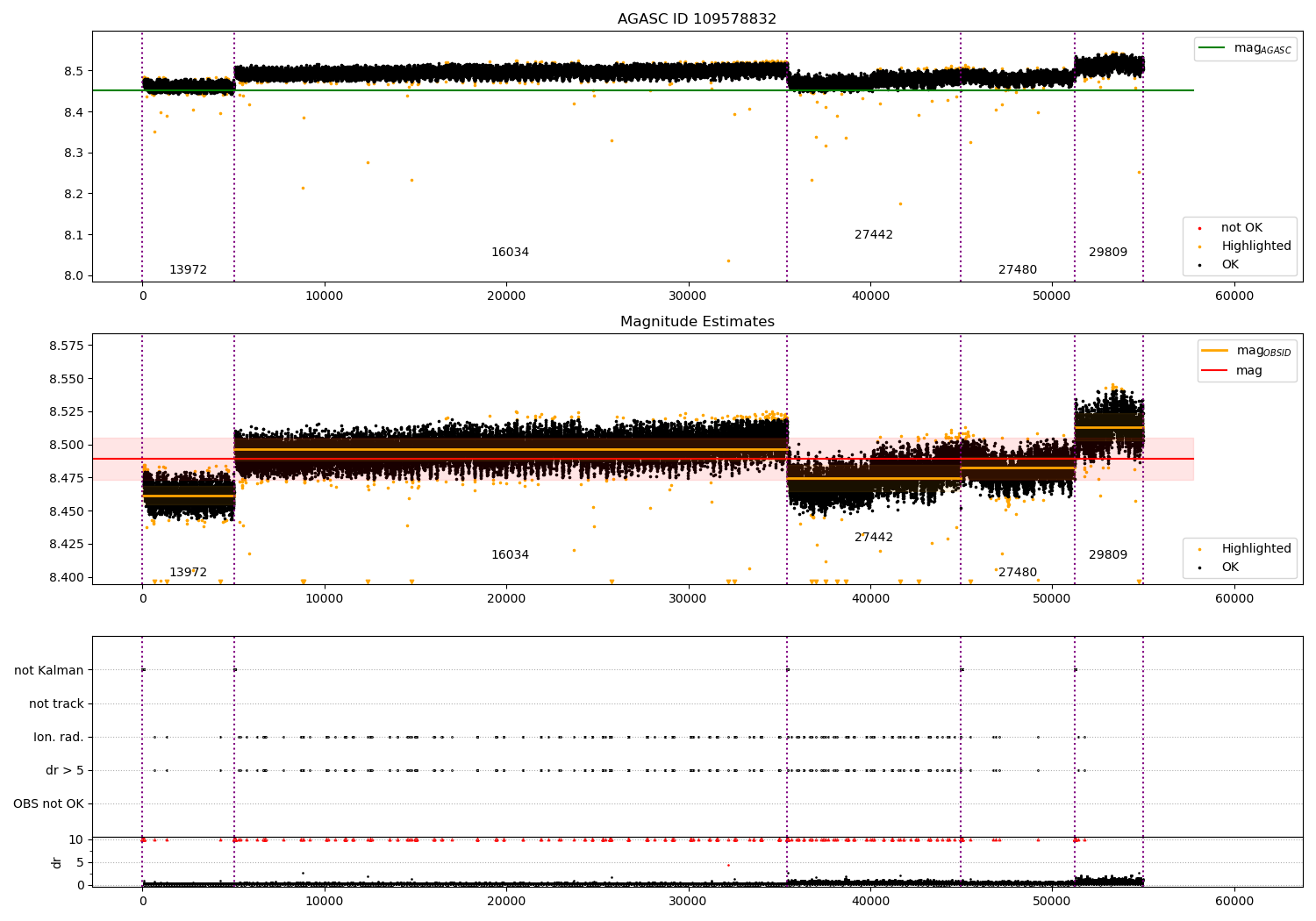Click the 29809 label in Magnitude Estimates plot
This screenshot has width=1316, height=921.
point(1108,555)
